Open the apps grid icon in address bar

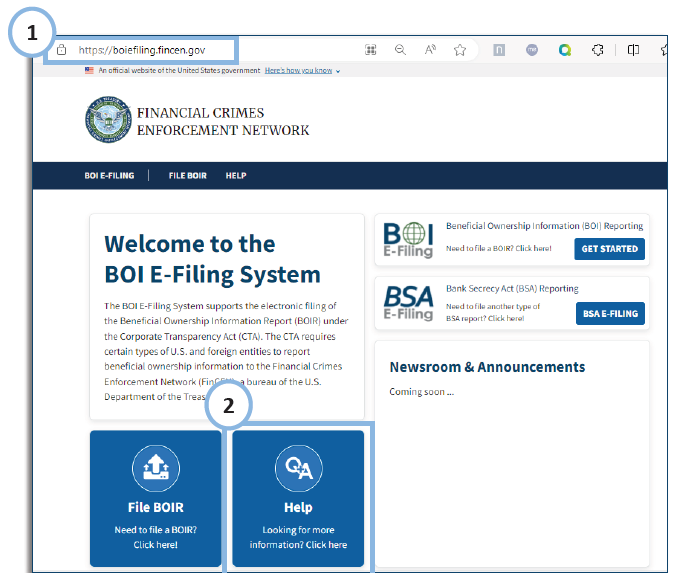371,50
